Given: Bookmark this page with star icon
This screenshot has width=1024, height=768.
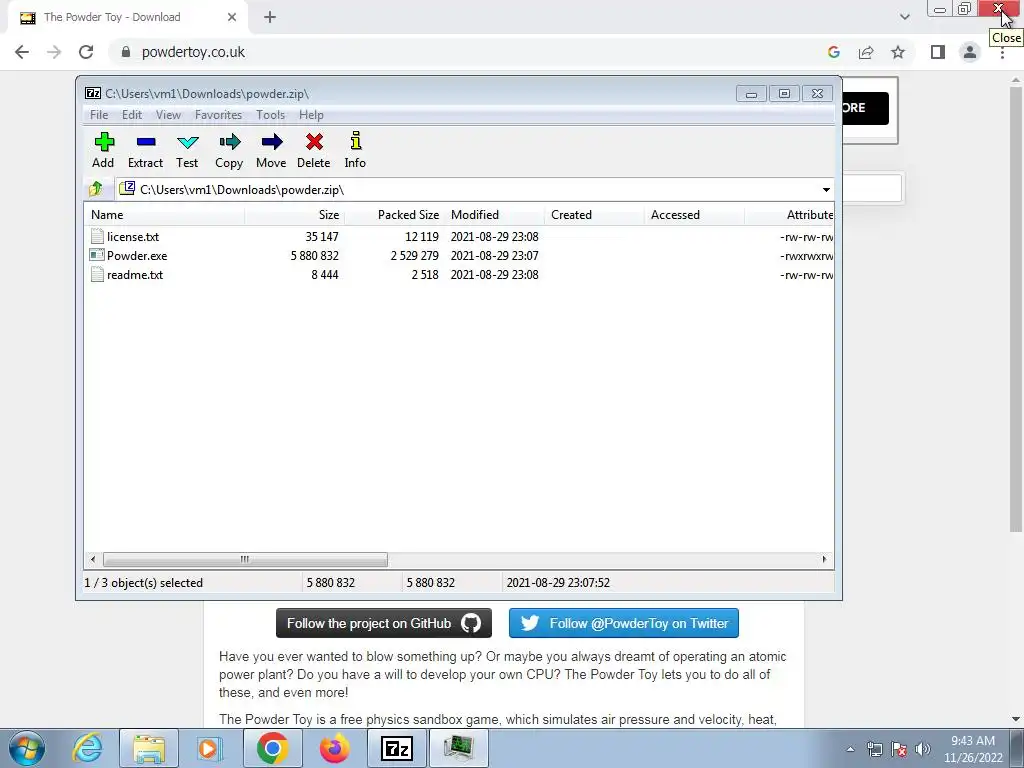Looking at the screenshot, I should point(898,52).
